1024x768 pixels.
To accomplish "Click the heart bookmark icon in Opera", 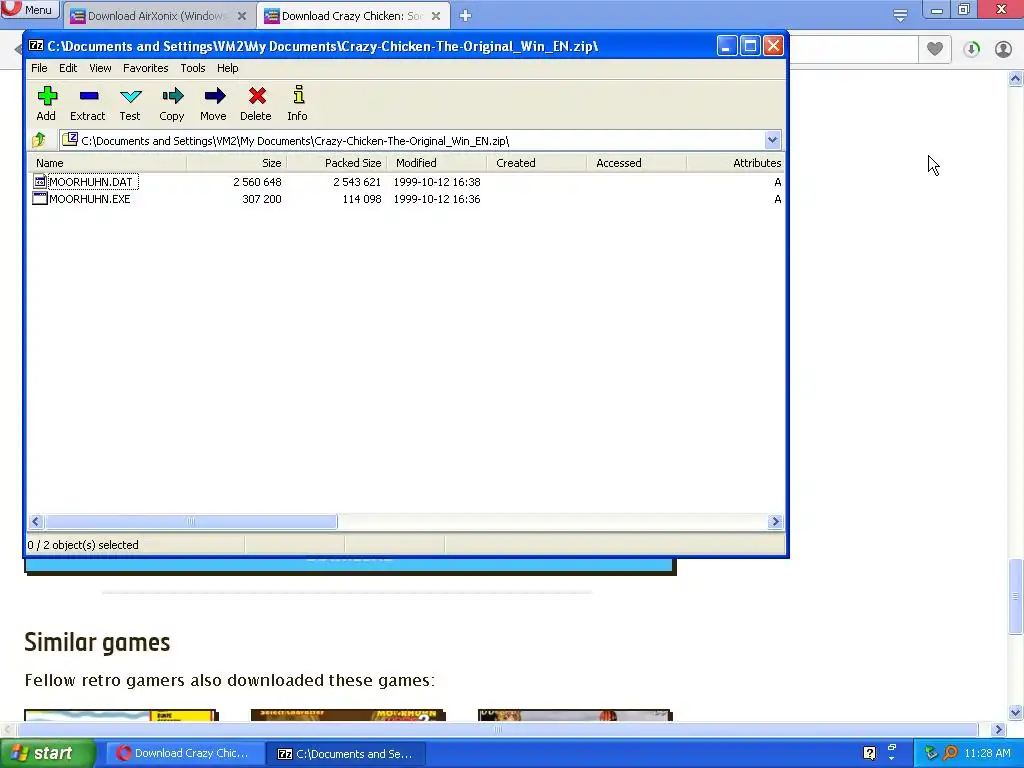I will (x=935, y=49).
